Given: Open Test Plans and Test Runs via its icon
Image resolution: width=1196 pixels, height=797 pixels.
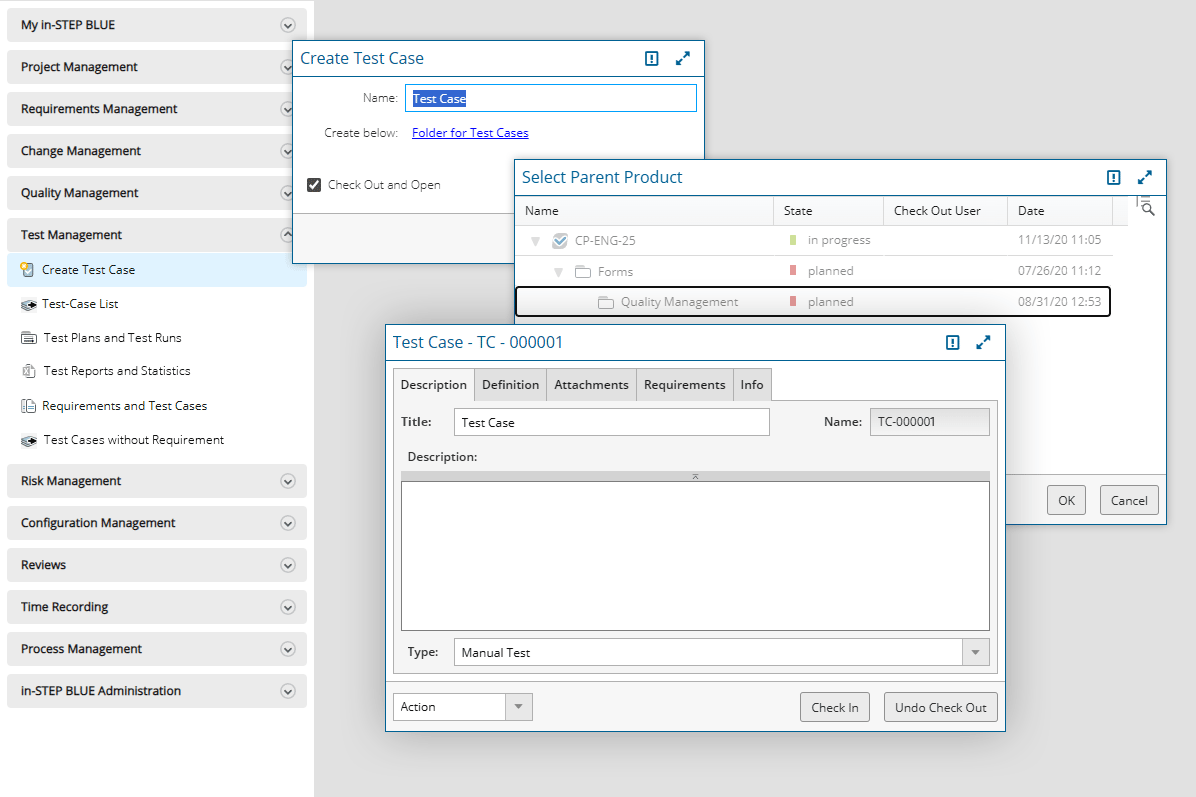Looking at the screenshot, I should coord(28,338).
